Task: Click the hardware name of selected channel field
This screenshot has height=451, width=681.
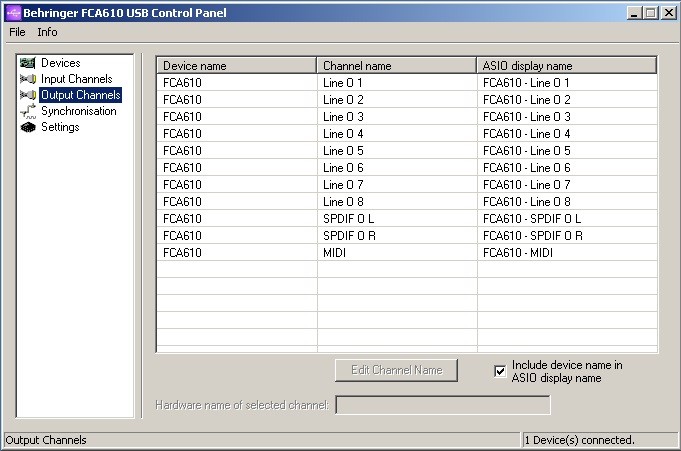Action: 443,405
